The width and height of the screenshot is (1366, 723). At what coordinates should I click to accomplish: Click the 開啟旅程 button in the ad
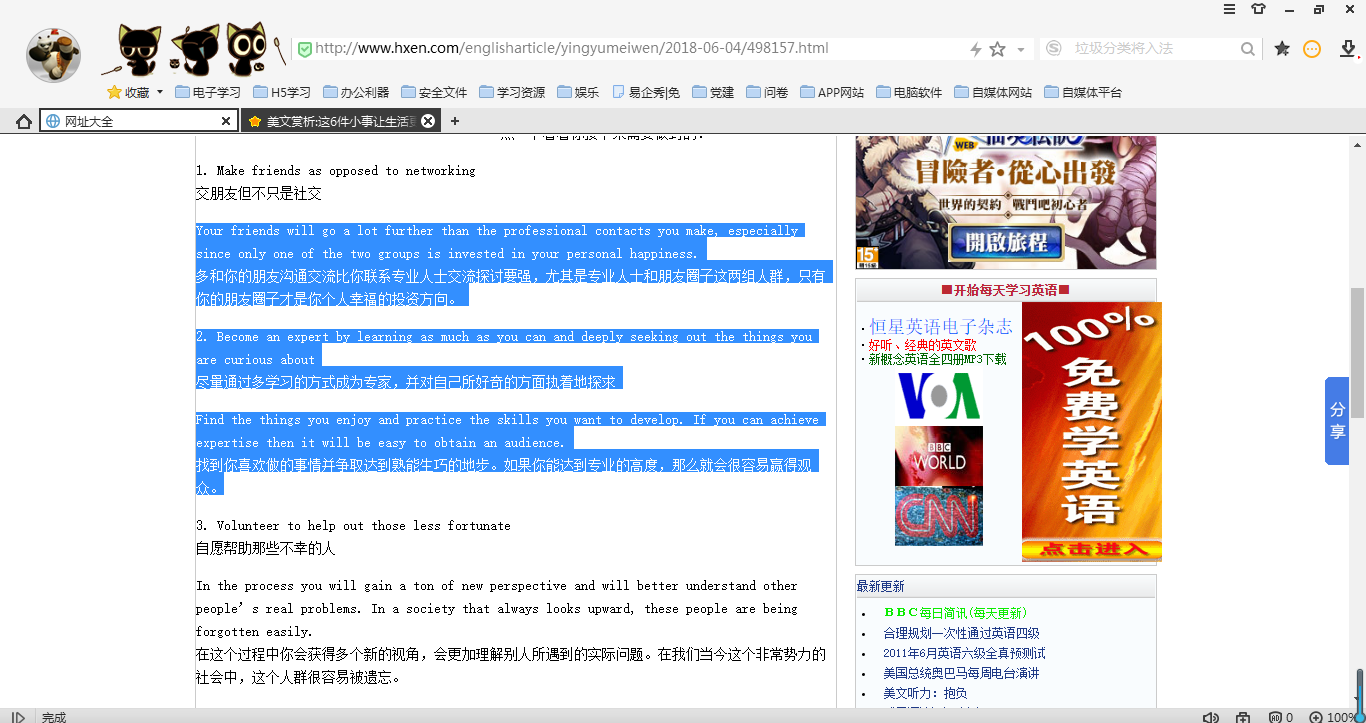click(x=1006, y=242)
